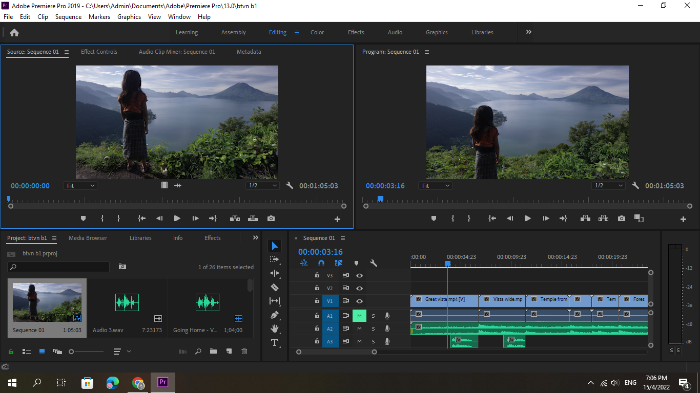Toggle V2 track output eye
This screenshot has height=393, width=700.
(359, 288)
